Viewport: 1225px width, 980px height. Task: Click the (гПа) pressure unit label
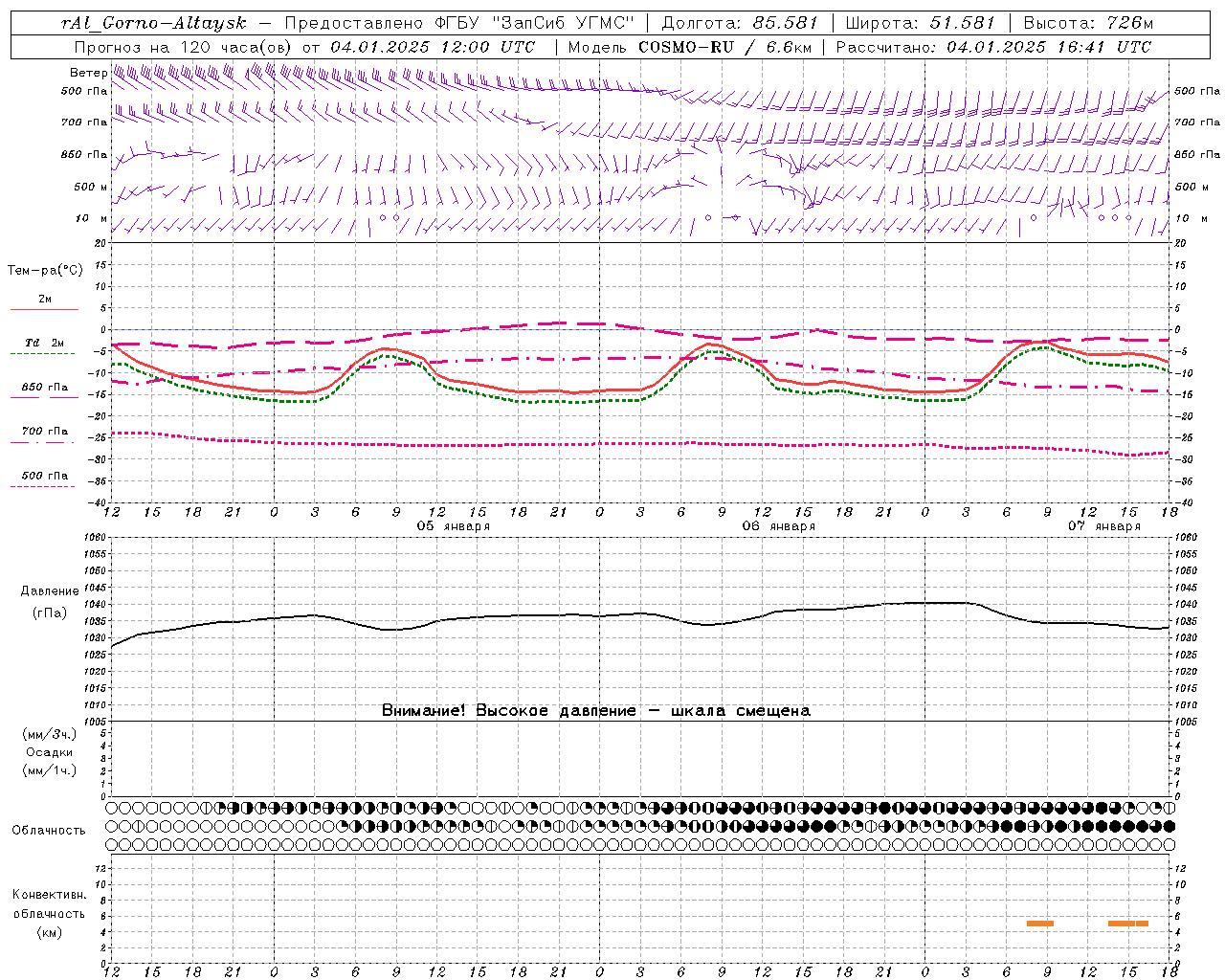[50, 613]
